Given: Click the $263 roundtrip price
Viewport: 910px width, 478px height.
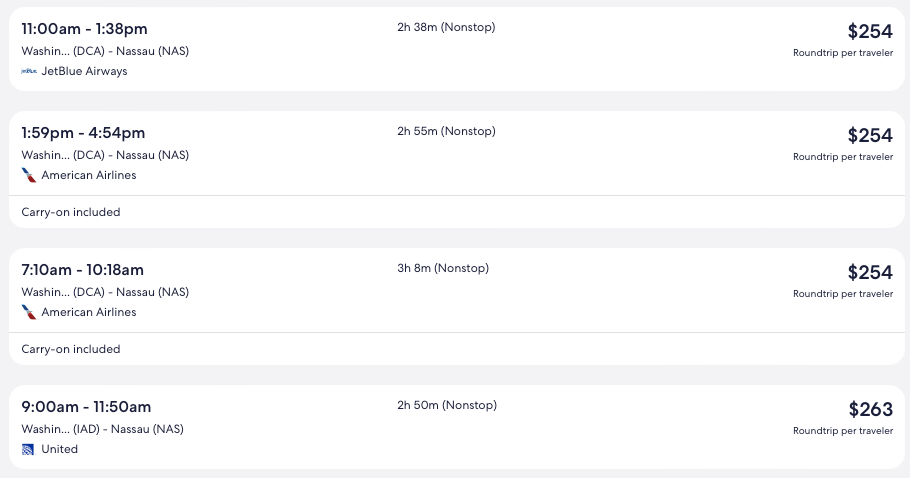Looking at the screenshot, I should pos(869,409).
